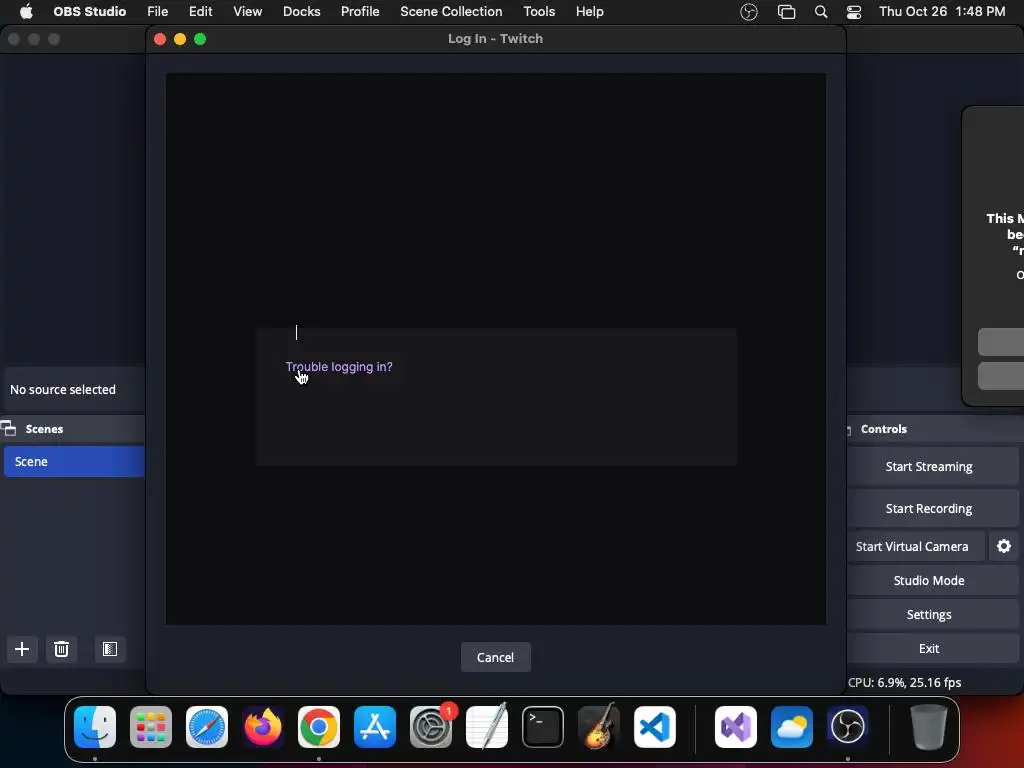
Task: Click Start Recording button
Action: click(929, 508)
